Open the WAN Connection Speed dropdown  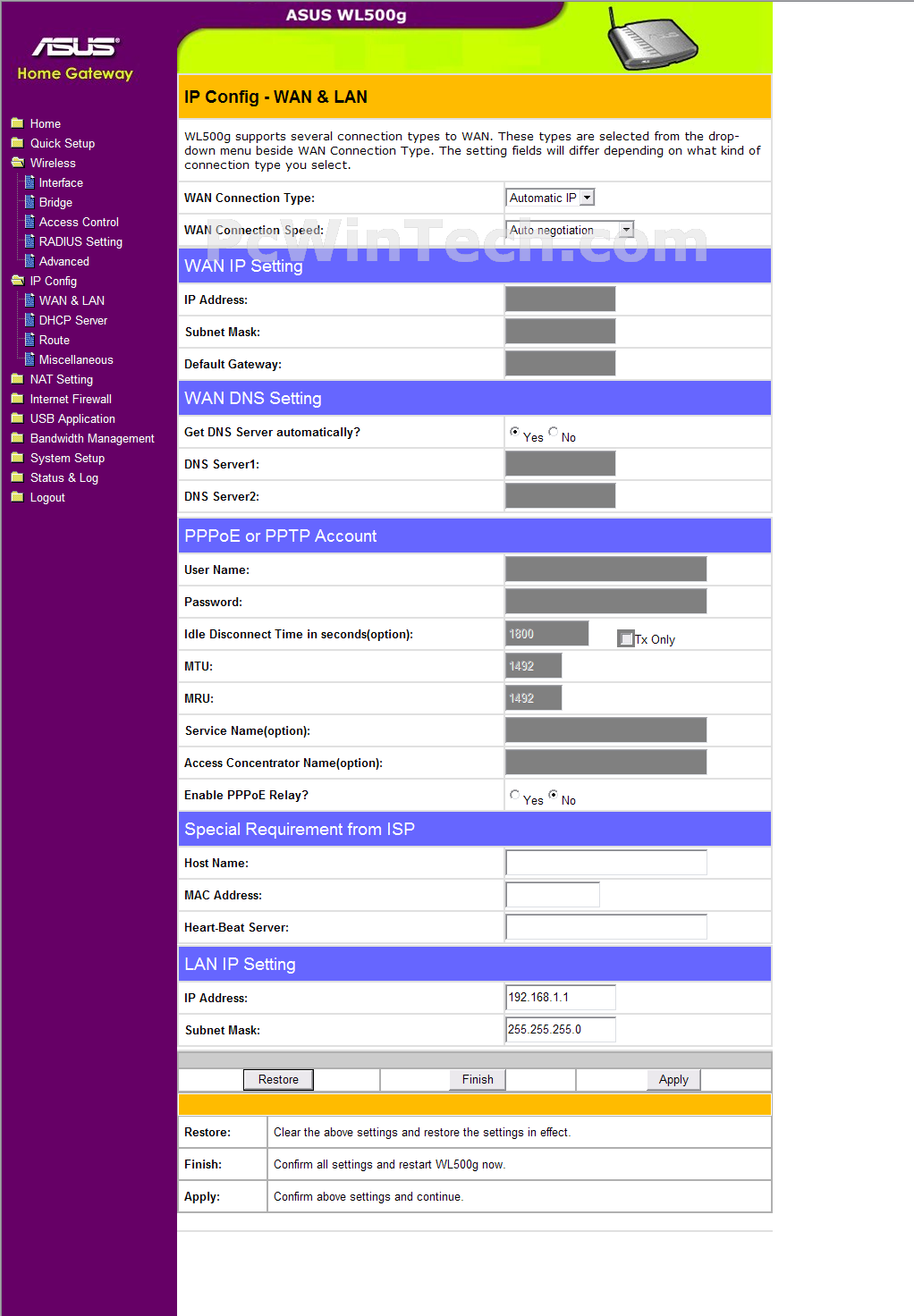click(x=571, y=230)
